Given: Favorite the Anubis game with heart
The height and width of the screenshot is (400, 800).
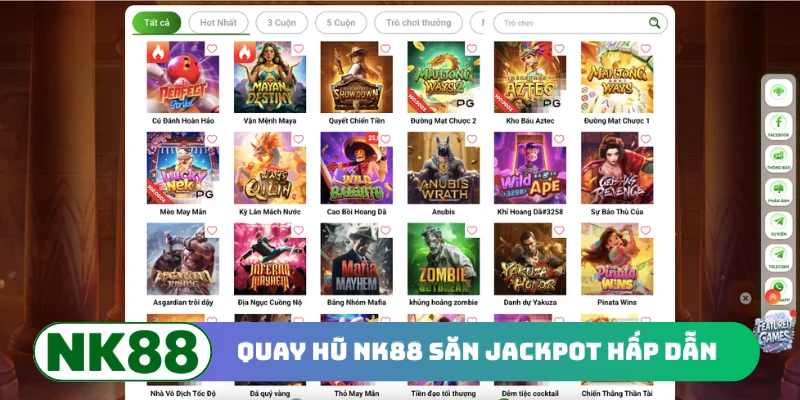Looking at the screenshot, I should (x=472, y=139).
